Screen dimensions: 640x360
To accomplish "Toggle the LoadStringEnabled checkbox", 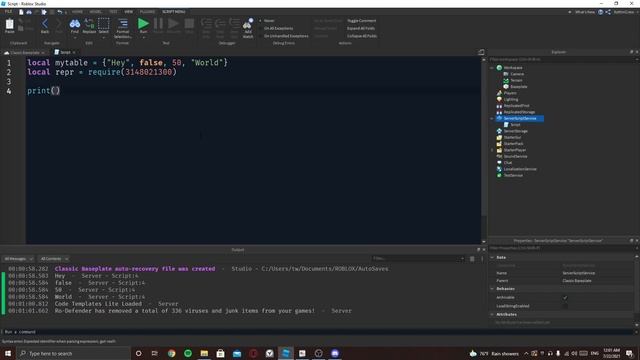I will [x=565, y=306].
